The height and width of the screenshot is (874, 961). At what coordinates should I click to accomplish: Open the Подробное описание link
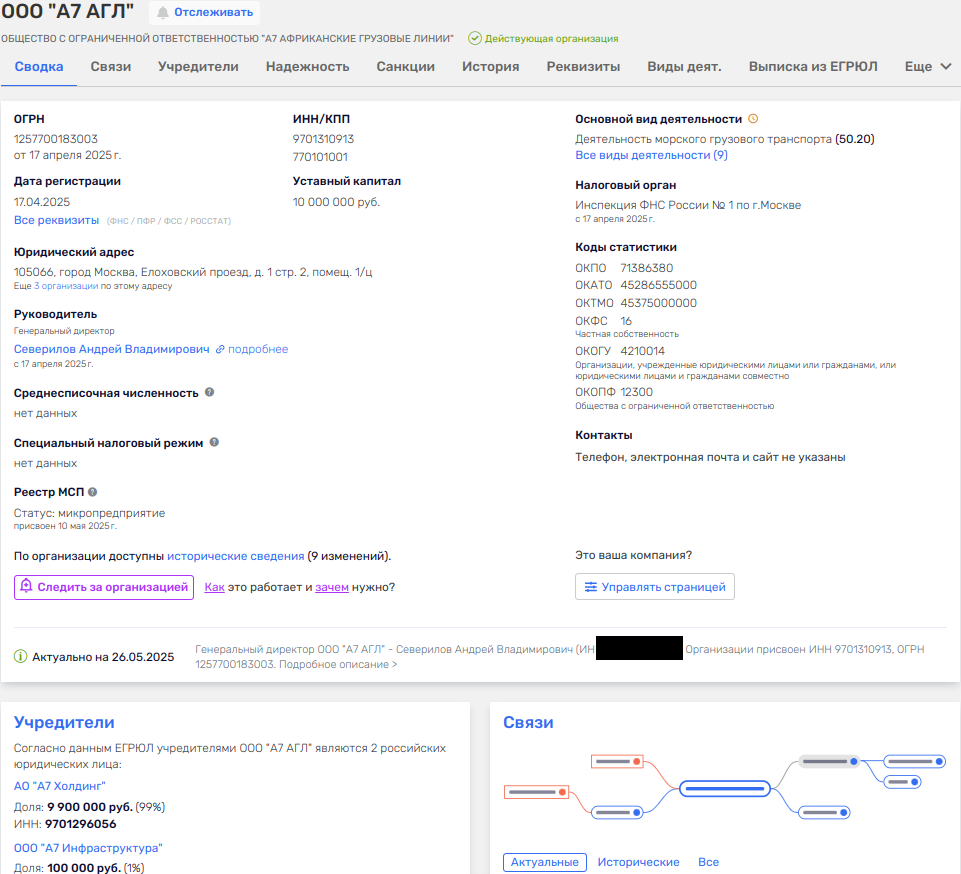coord(338,664)
